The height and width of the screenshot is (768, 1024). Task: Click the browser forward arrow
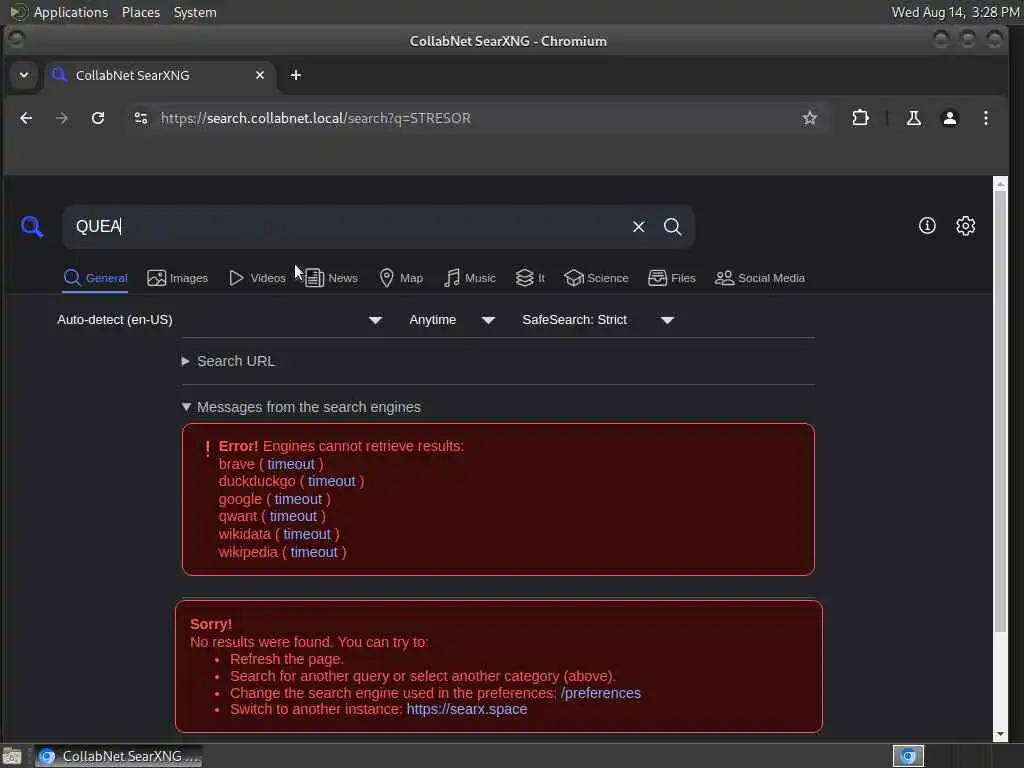tap(62, 118)
